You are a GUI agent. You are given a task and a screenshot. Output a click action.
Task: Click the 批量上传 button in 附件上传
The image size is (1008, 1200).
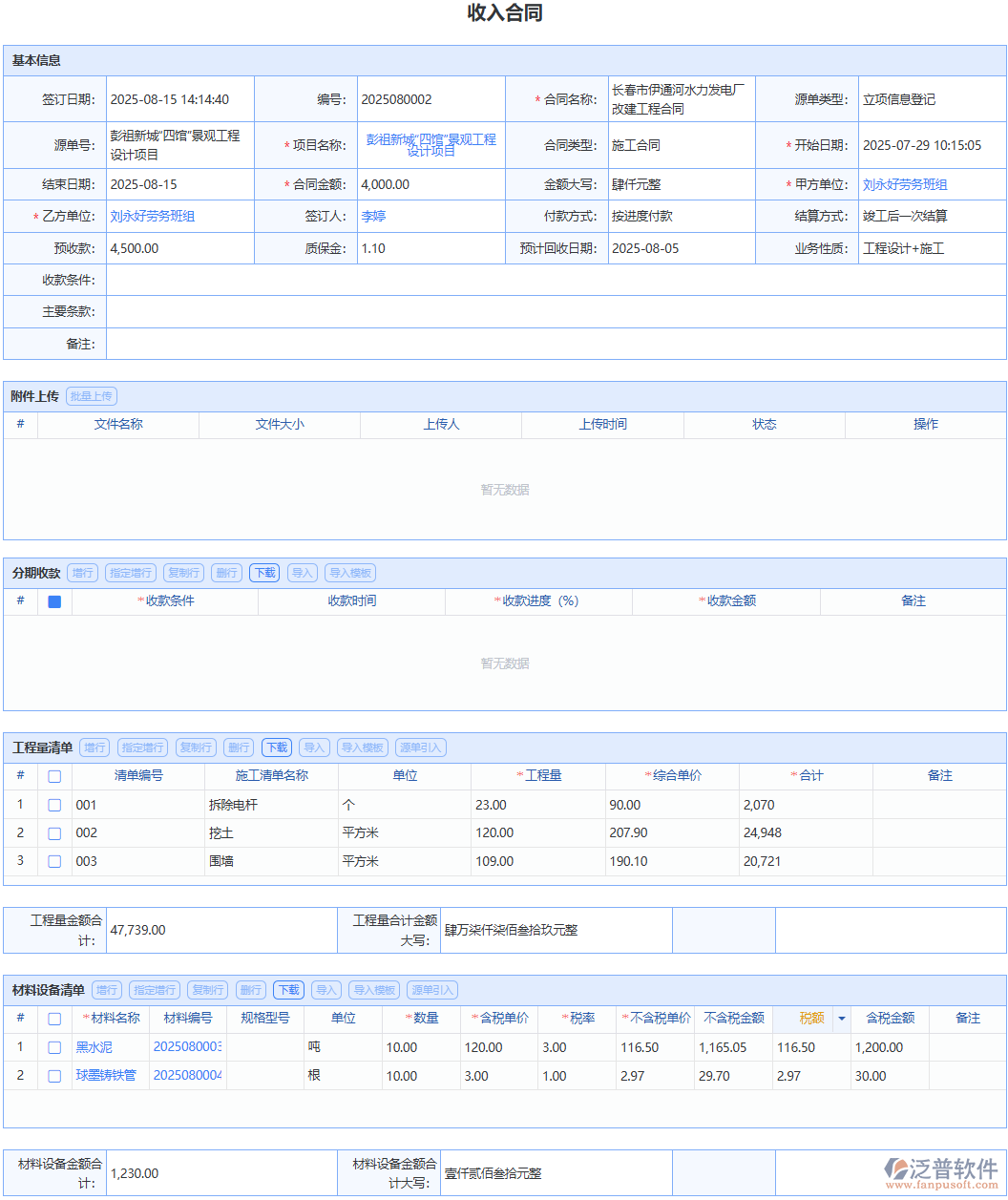tap(91, 395)
